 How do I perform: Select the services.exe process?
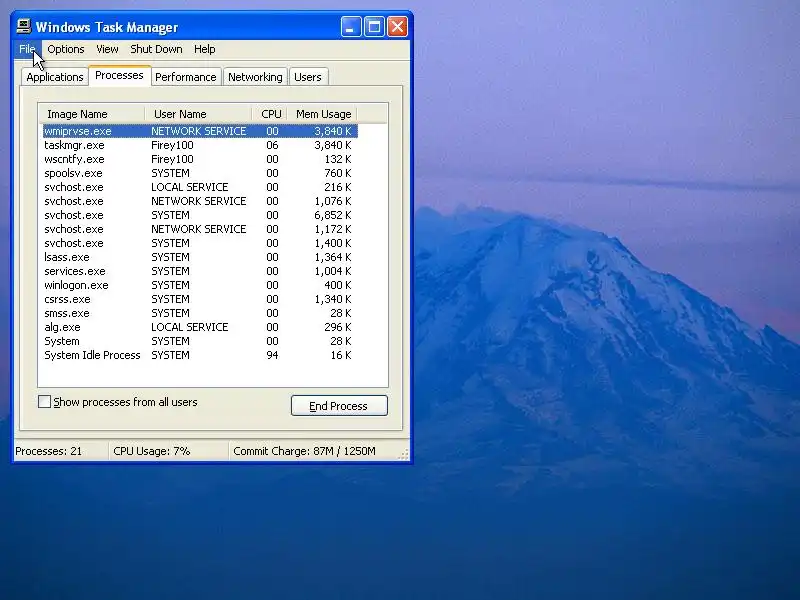click(200, 271)
